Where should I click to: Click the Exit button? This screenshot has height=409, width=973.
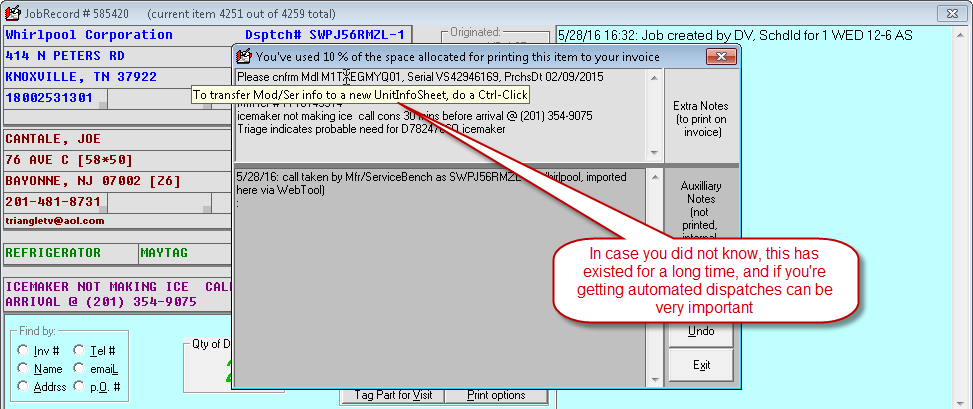[x=701, y=365]
